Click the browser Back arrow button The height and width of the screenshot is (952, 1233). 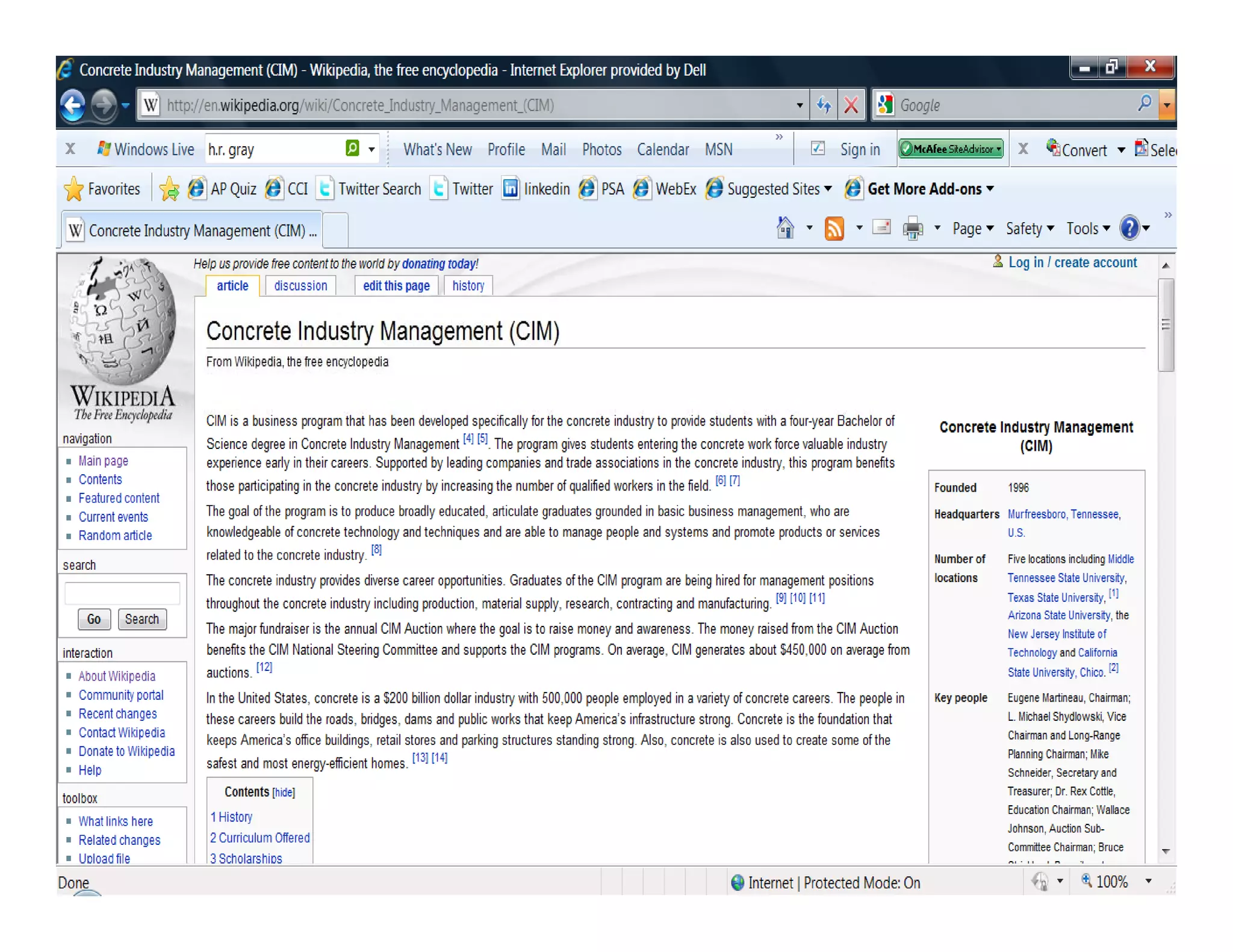click(x=73, y=106)
